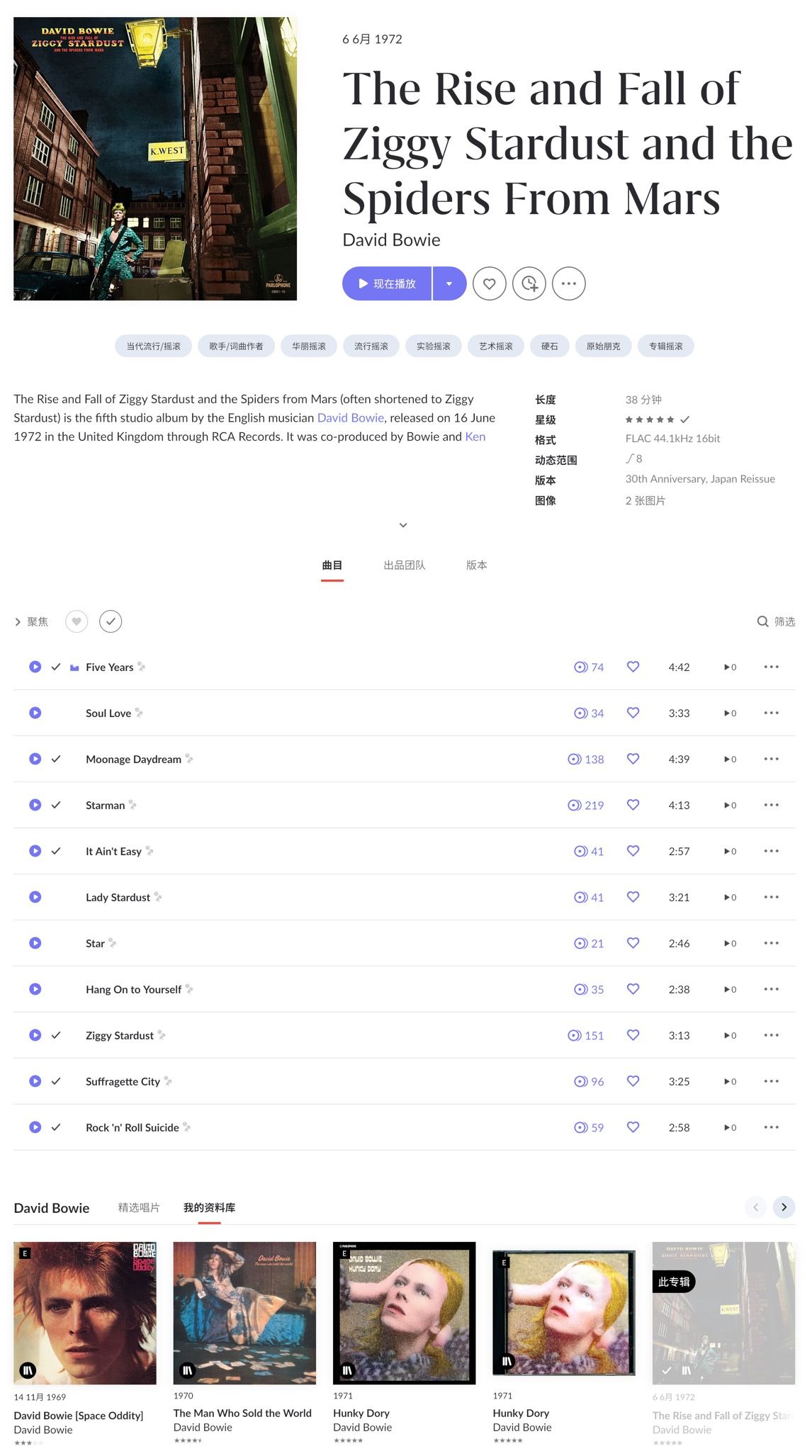Open lyrics icon beside Hang On to Yourself
Viewport: 812px width, 1456px height.
[189, 989]
